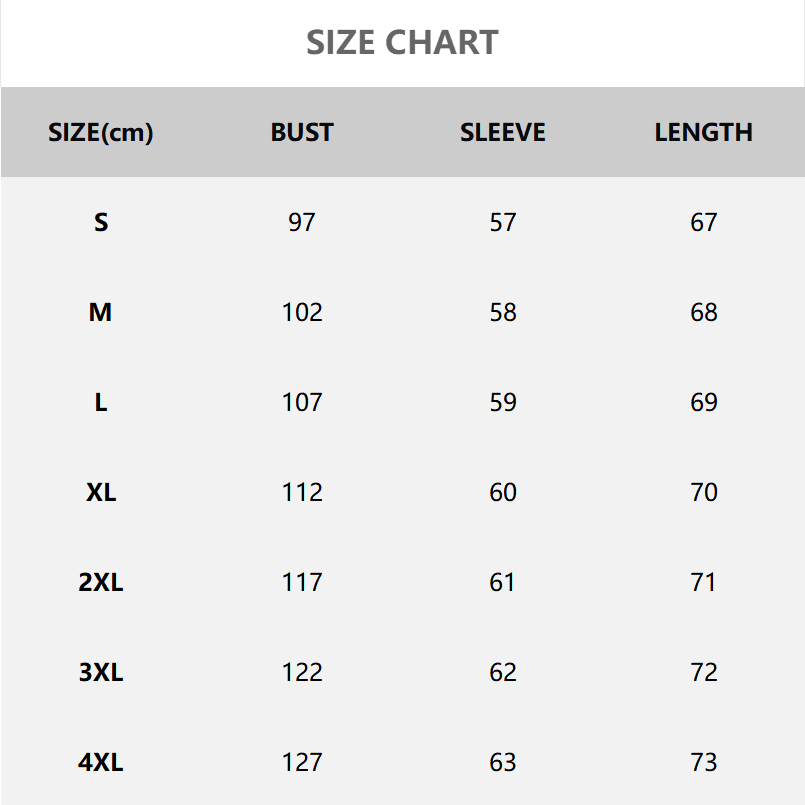This screenshot has height=805, width=805.
Task: Click length value 73 for size 4XL
Action: (x=704, y=762)
